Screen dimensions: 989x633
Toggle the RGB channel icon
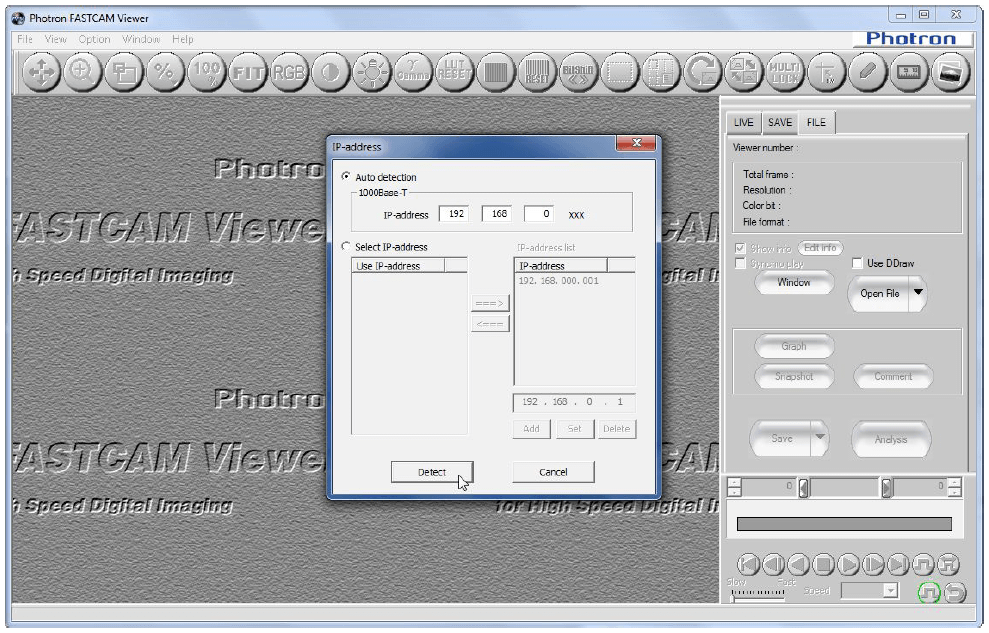(x=288, y=73)
